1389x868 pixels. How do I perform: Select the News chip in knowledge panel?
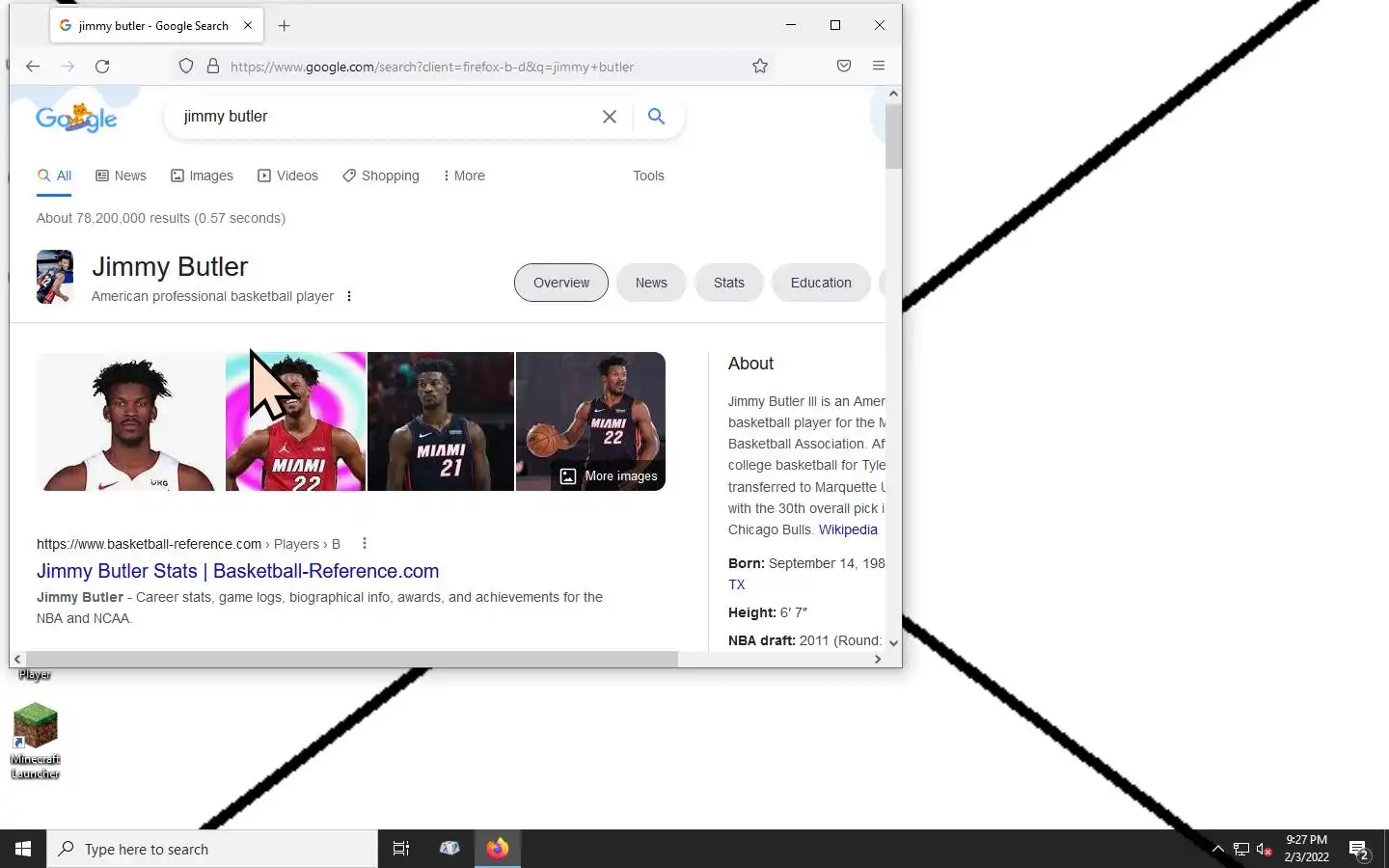(651, 283)
